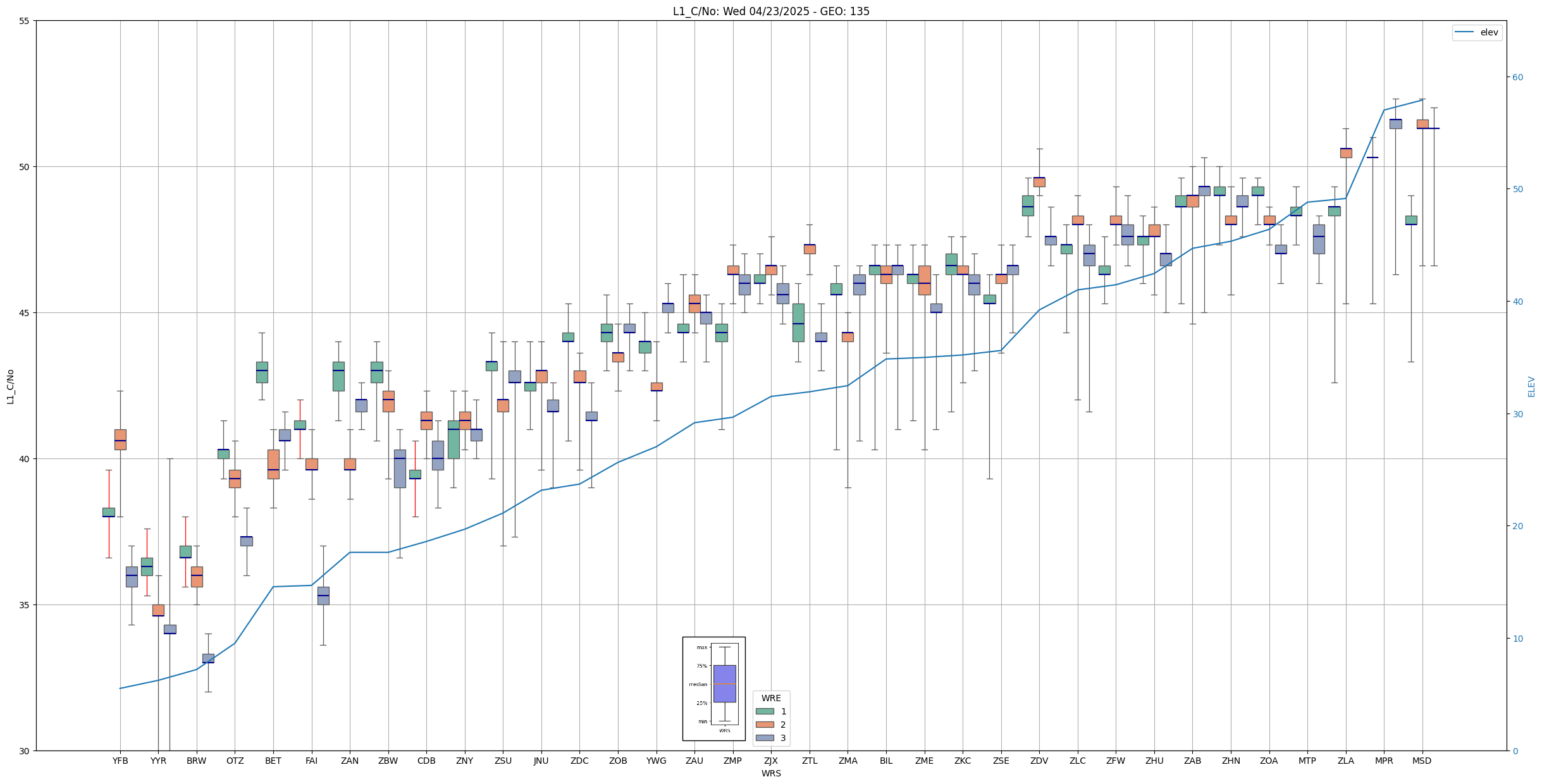Click the ELEV right axis title
This screenshot has width=1542, height=784.
point(1531,386)
